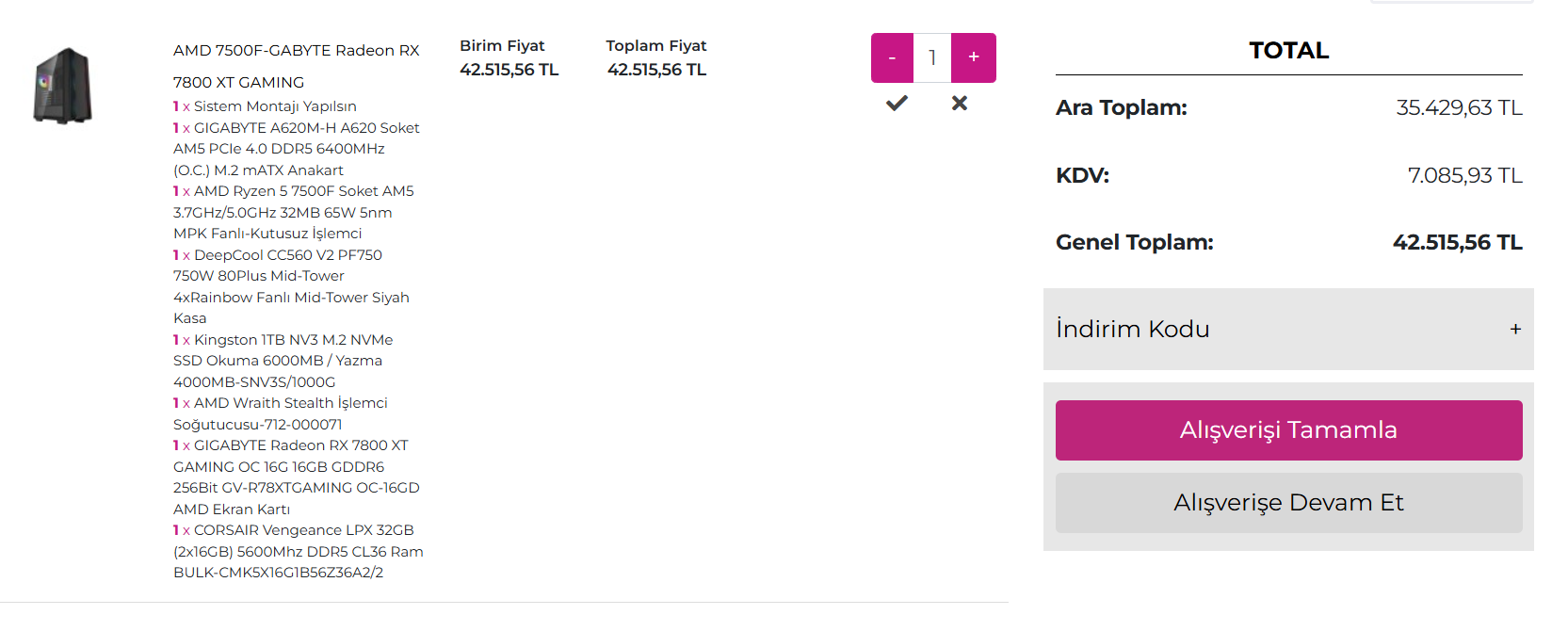Expand the İndirim Kodu section
The image size is (1568, 631).
(x=1288, y=329)
